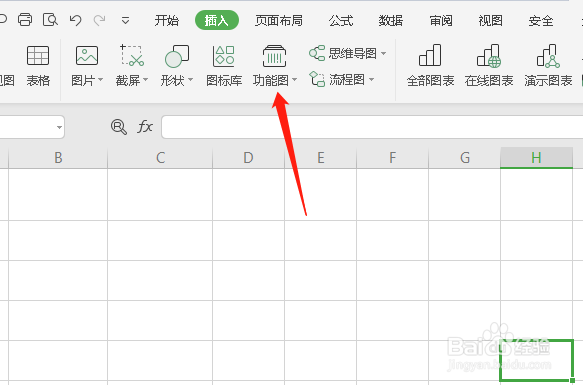Screen dimensions: 583x385
Task: Expand the 流程图 dropdown arrow
Action: click(x=371, y=80)
